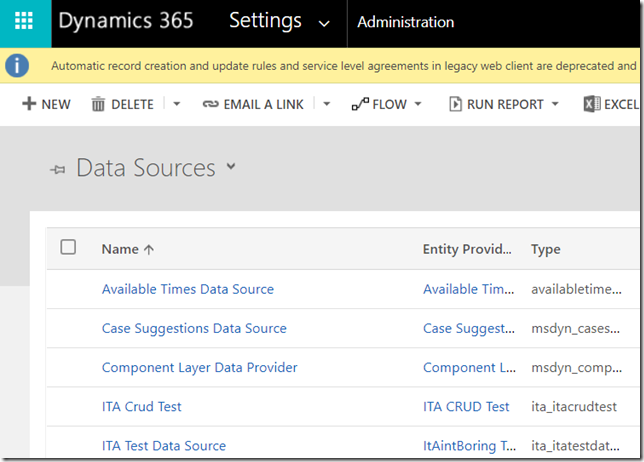644x462 pixels.
Task: Open the Email a Link dropdown arrow
Action: [x=327, y=104]
